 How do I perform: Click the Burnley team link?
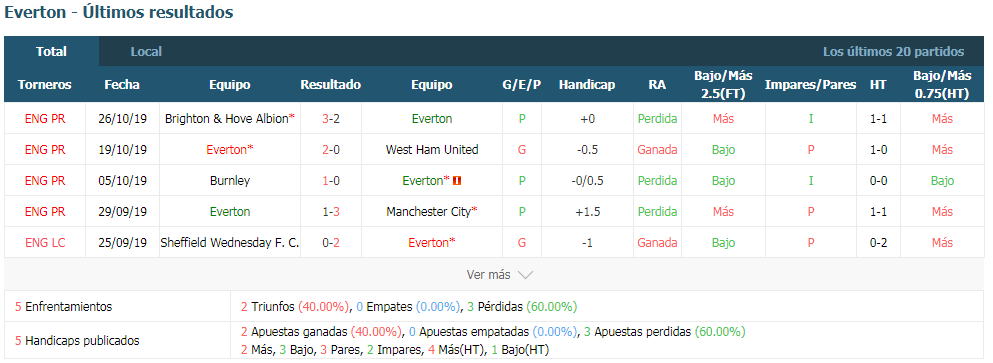coord(230,181)
